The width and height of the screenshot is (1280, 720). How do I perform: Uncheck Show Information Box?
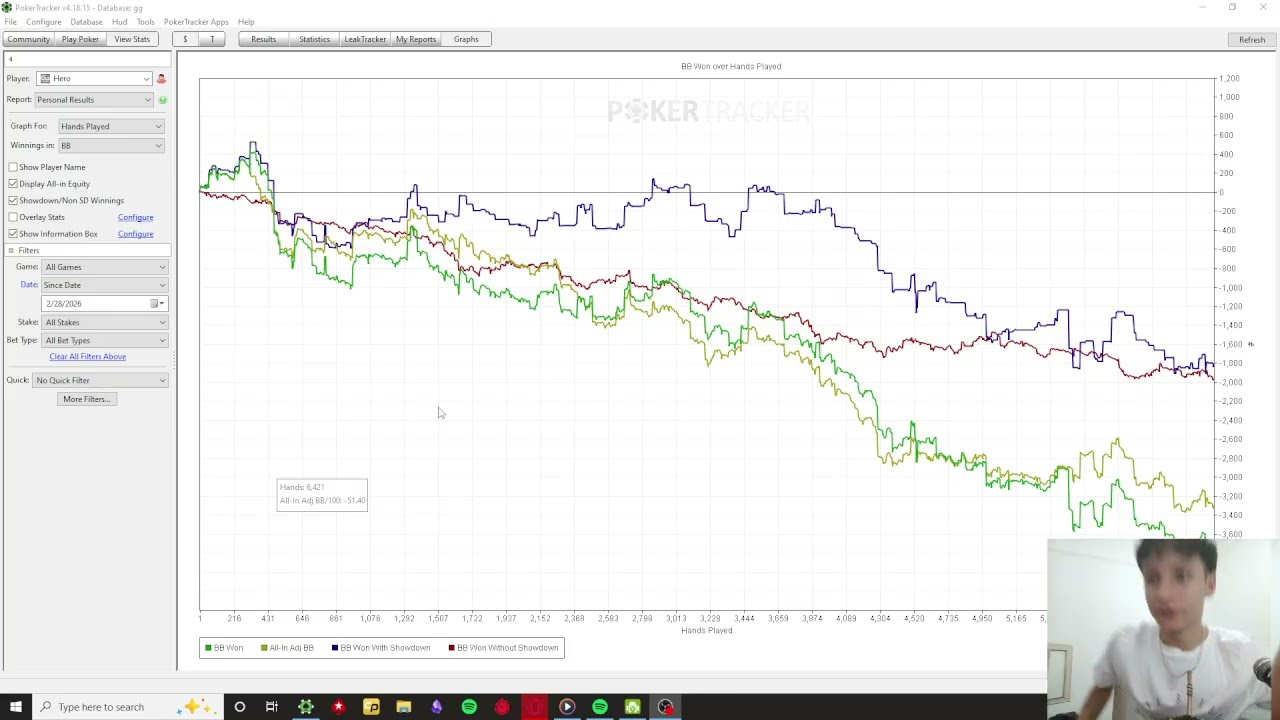pos(13,234)
